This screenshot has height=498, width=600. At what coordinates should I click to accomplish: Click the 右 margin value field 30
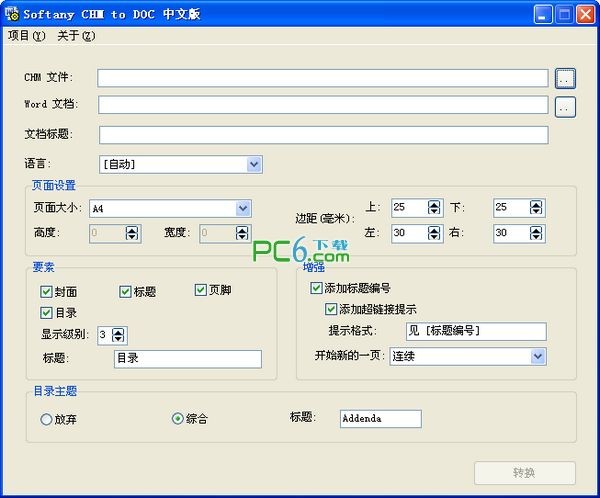(x=511, y=233)
